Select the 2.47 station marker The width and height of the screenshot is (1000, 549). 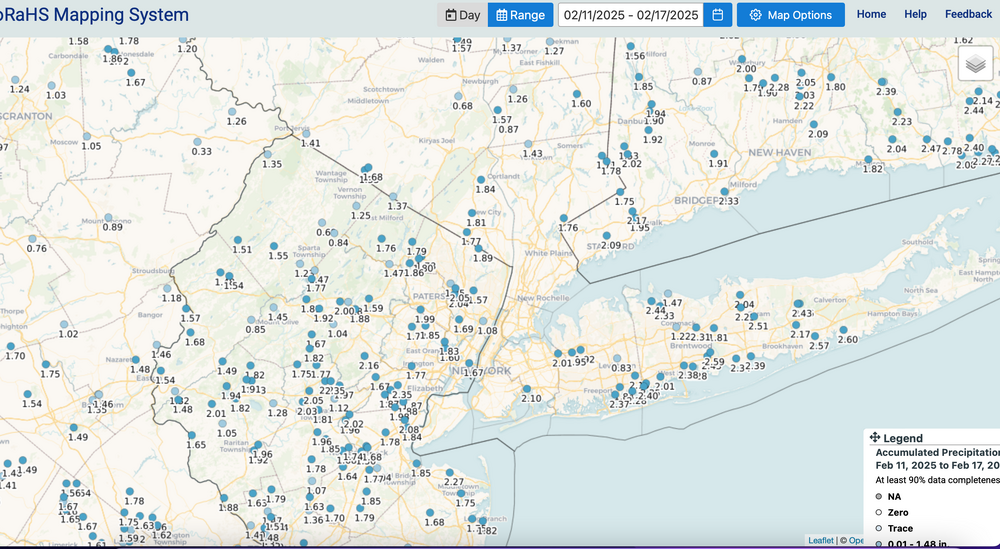[x=927, y=140]
